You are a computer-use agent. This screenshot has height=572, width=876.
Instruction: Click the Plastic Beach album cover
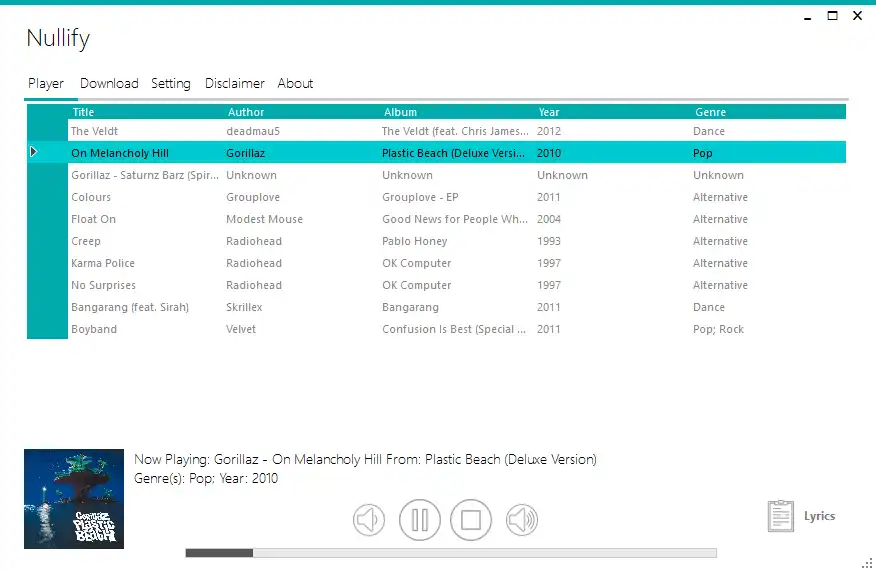tap(74, 499)
